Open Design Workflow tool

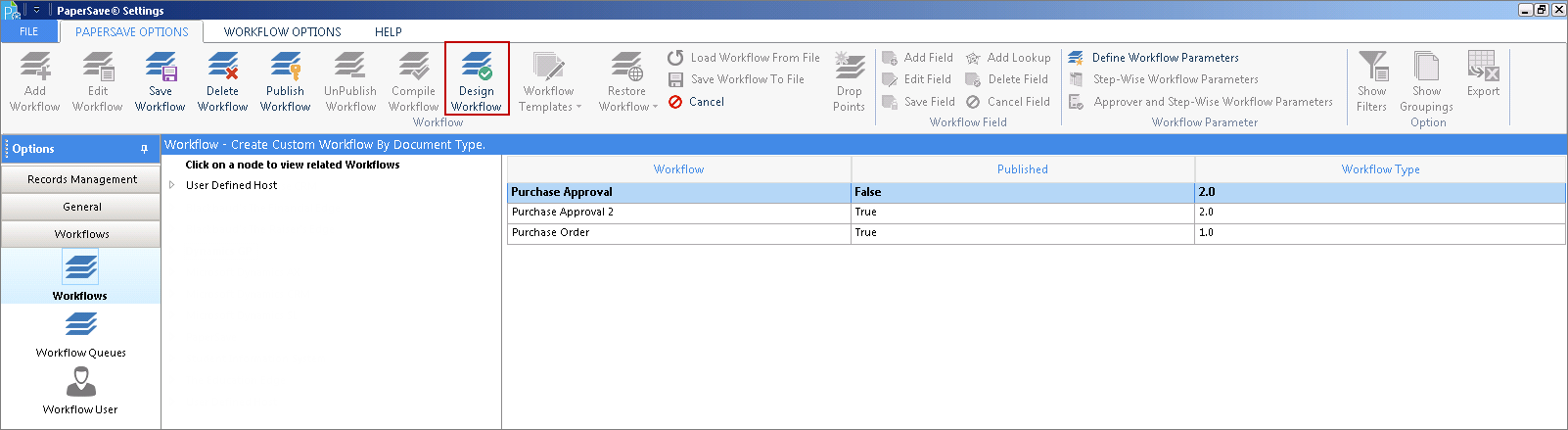tap(477, 79)
